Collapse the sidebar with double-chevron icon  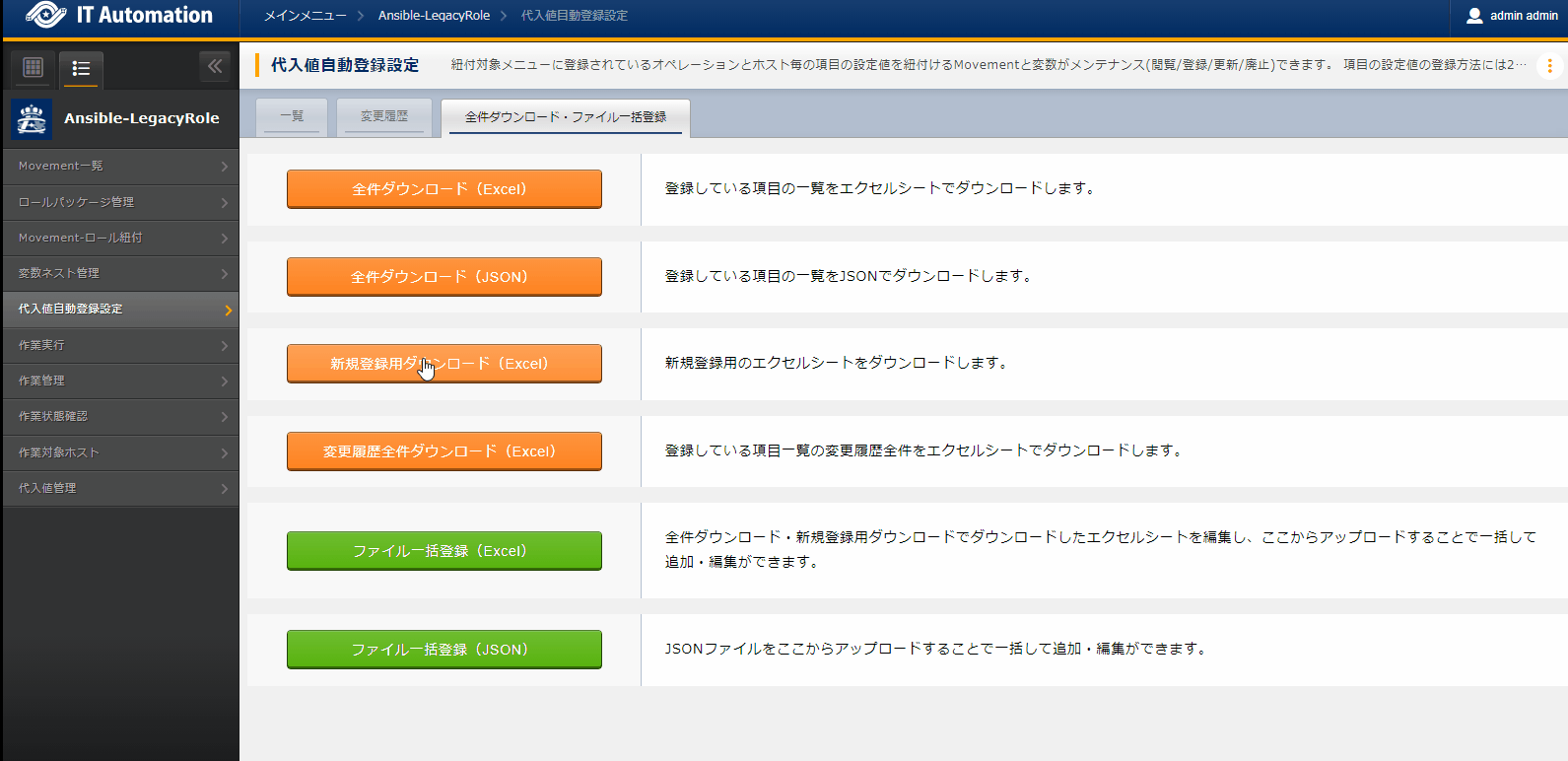click(215, 66)
